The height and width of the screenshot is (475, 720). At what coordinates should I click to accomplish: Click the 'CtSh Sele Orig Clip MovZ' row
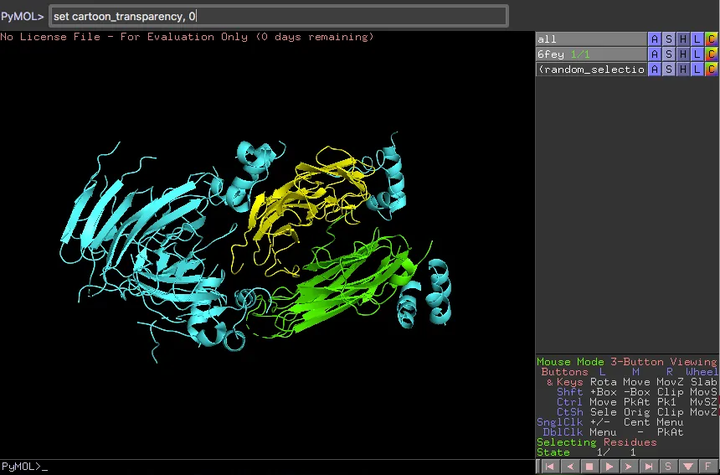point(636,413)
